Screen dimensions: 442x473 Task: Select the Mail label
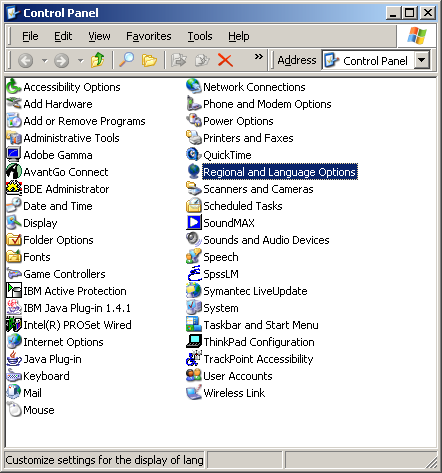pos(32,393)
